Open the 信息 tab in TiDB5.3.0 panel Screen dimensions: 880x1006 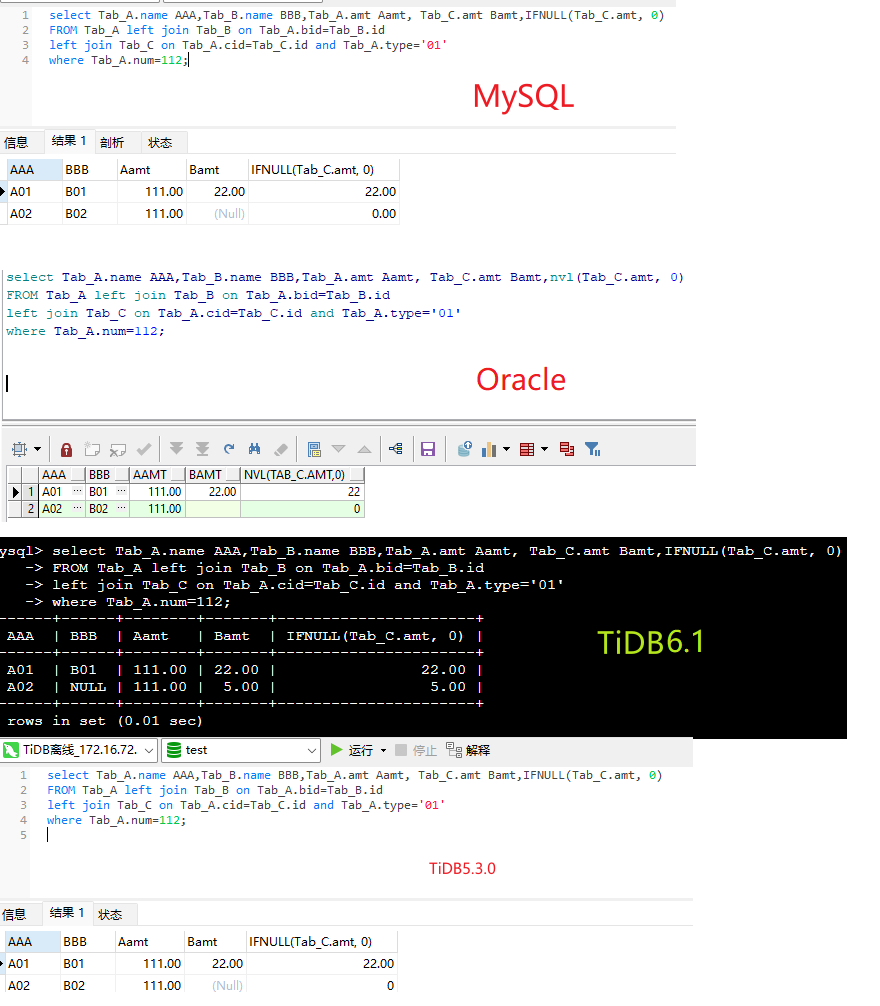point(14,914)
